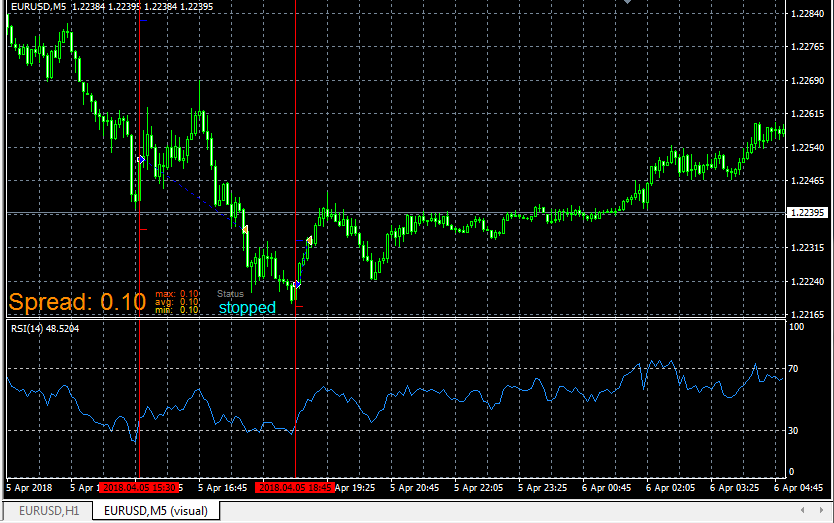
Task: Click the orange close arrow after 18:45 line
Action: (x=309, y=241)
